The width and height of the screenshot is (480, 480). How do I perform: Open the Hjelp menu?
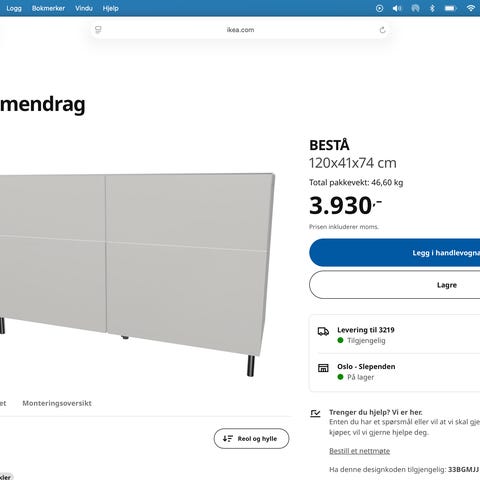coord(111,8)
